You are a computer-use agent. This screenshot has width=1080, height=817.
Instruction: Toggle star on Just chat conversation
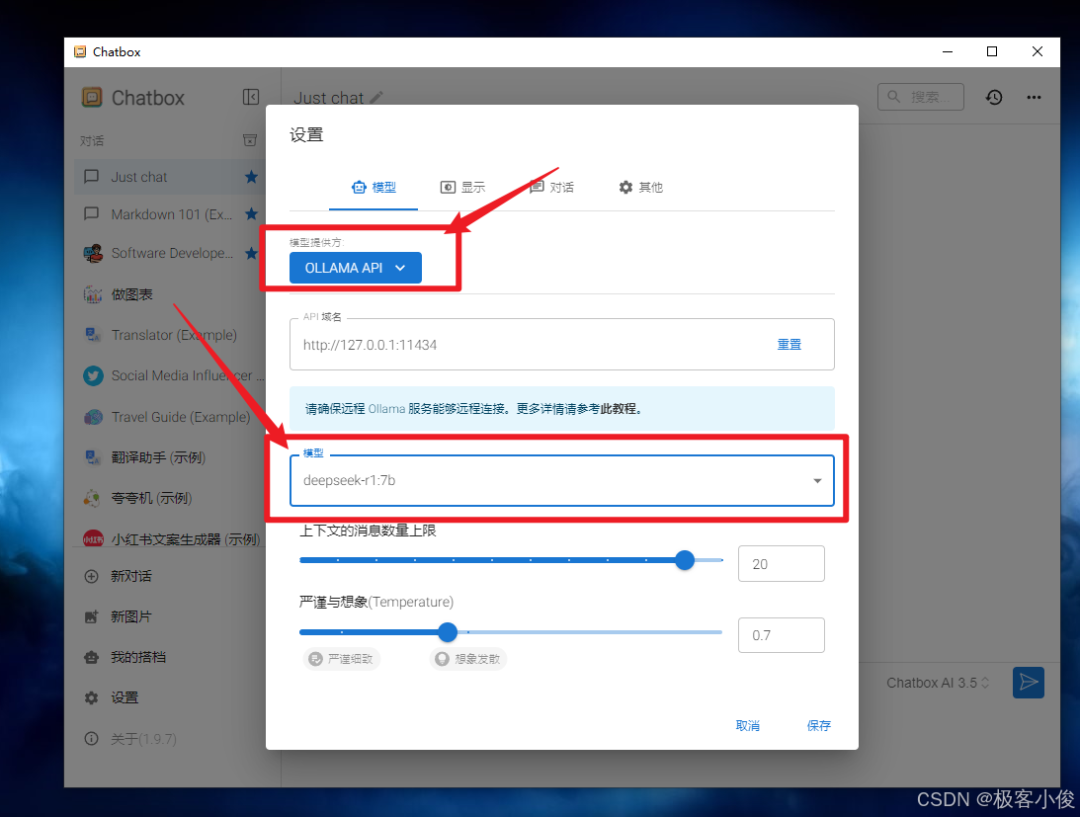(x=251, y=177)
